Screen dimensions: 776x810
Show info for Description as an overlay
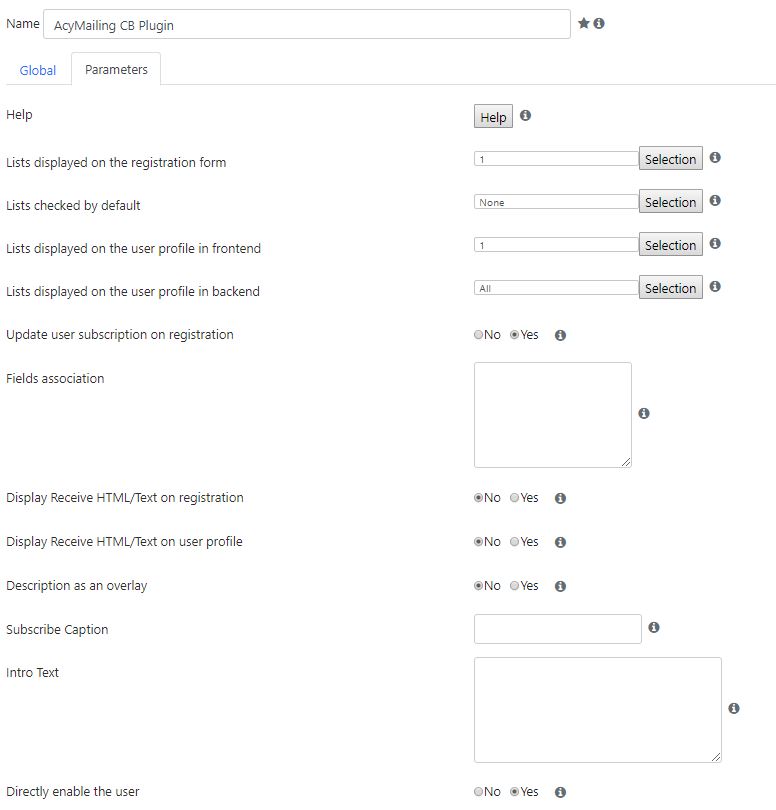[561, 586]
